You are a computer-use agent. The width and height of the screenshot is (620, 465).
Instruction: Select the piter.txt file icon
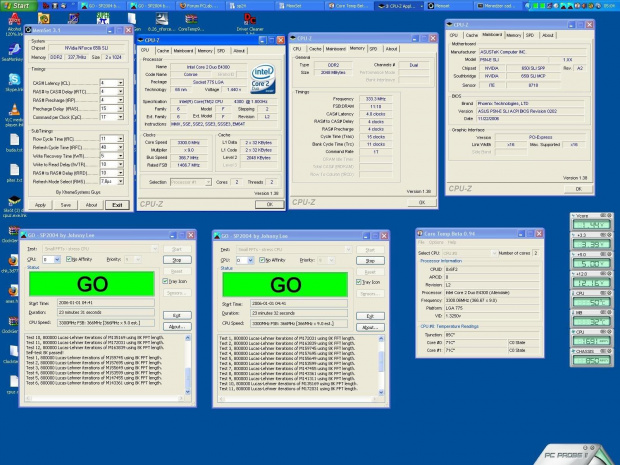14,171
